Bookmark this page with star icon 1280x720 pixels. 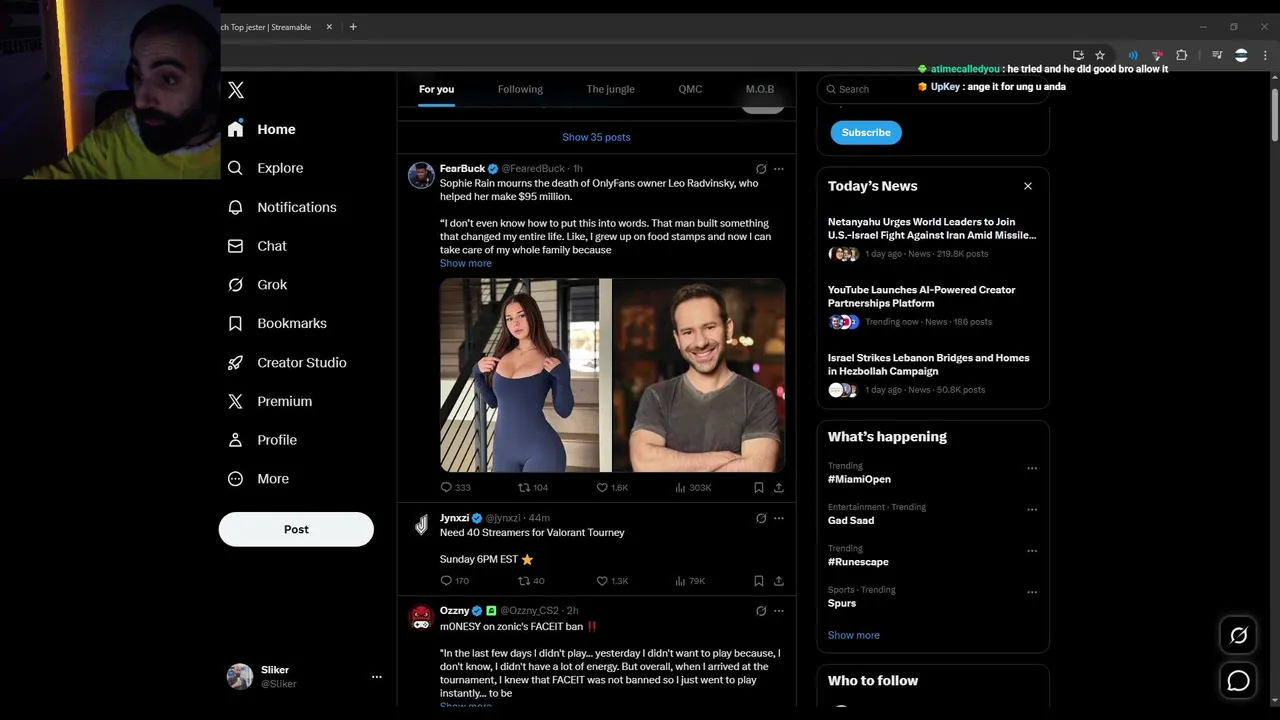1100,55
